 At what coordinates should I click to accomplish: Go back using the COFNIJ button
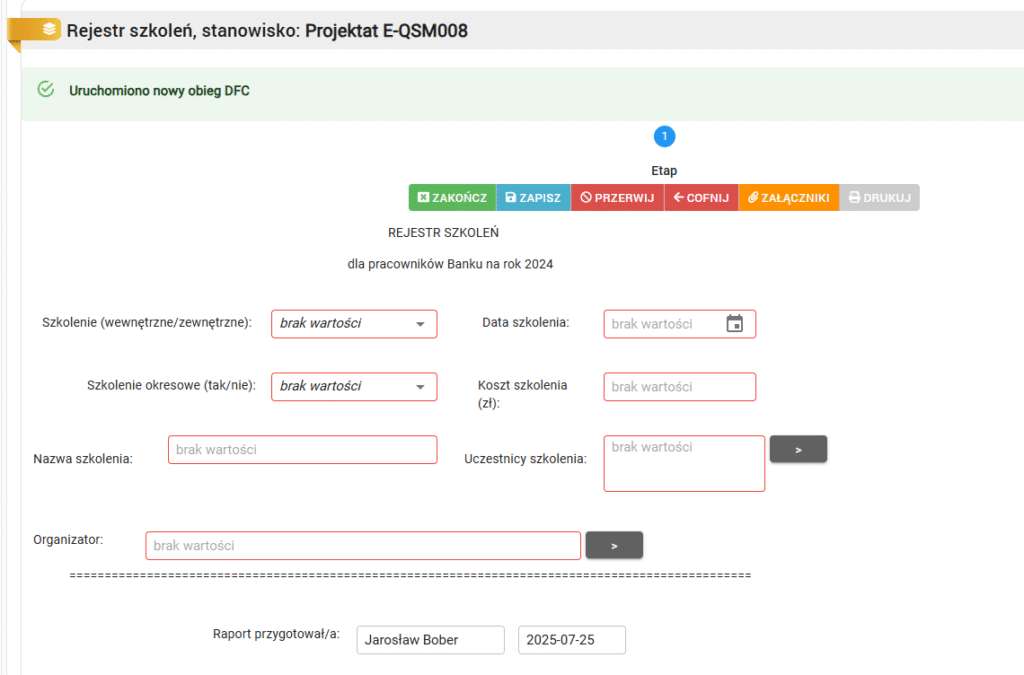tap(701, 198)
